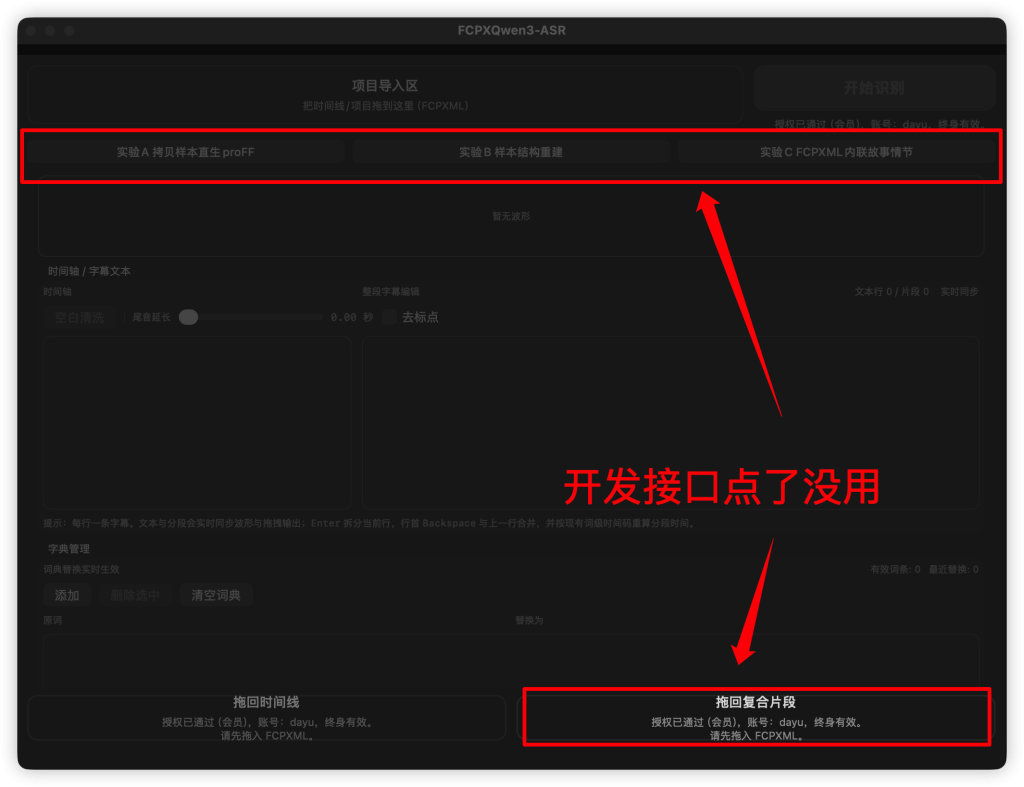1024x787 pixels.
Task: Click 实验A 拷贝样本直生 proFF button
Action: 185,153
